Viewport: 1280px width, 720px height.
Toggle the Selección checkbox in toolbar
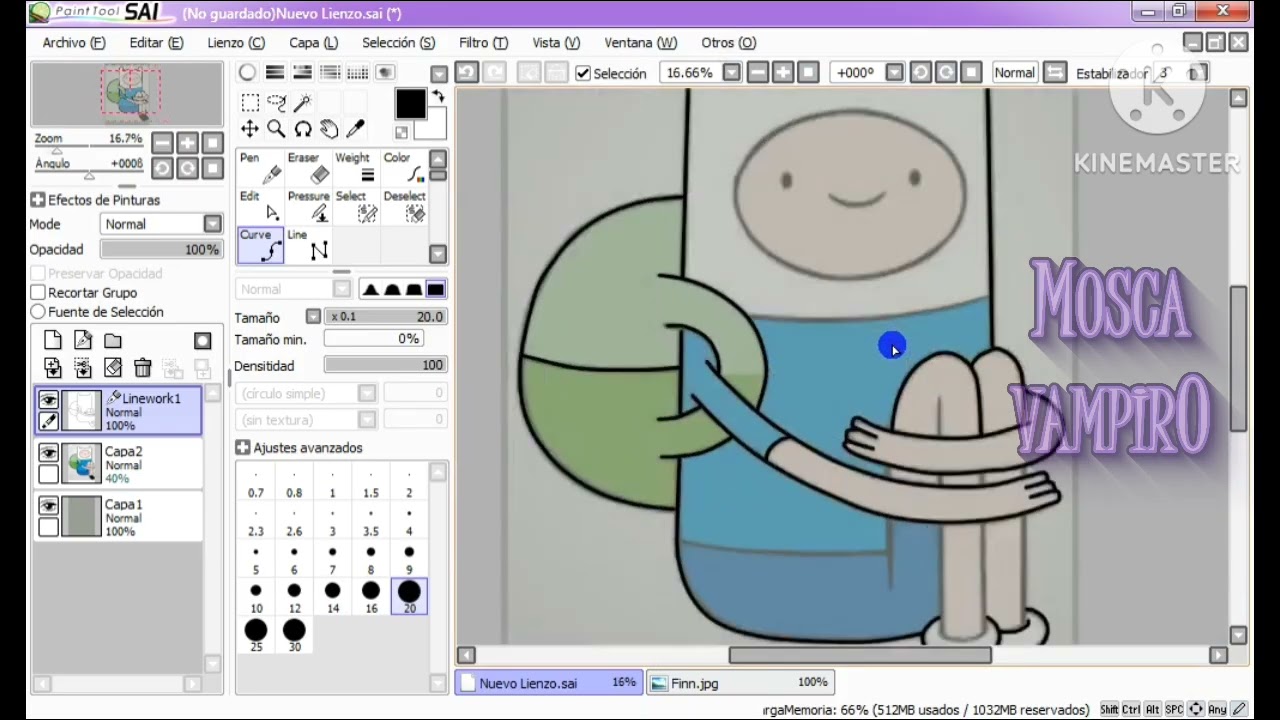pyautogui.click(x=583, y=73)
